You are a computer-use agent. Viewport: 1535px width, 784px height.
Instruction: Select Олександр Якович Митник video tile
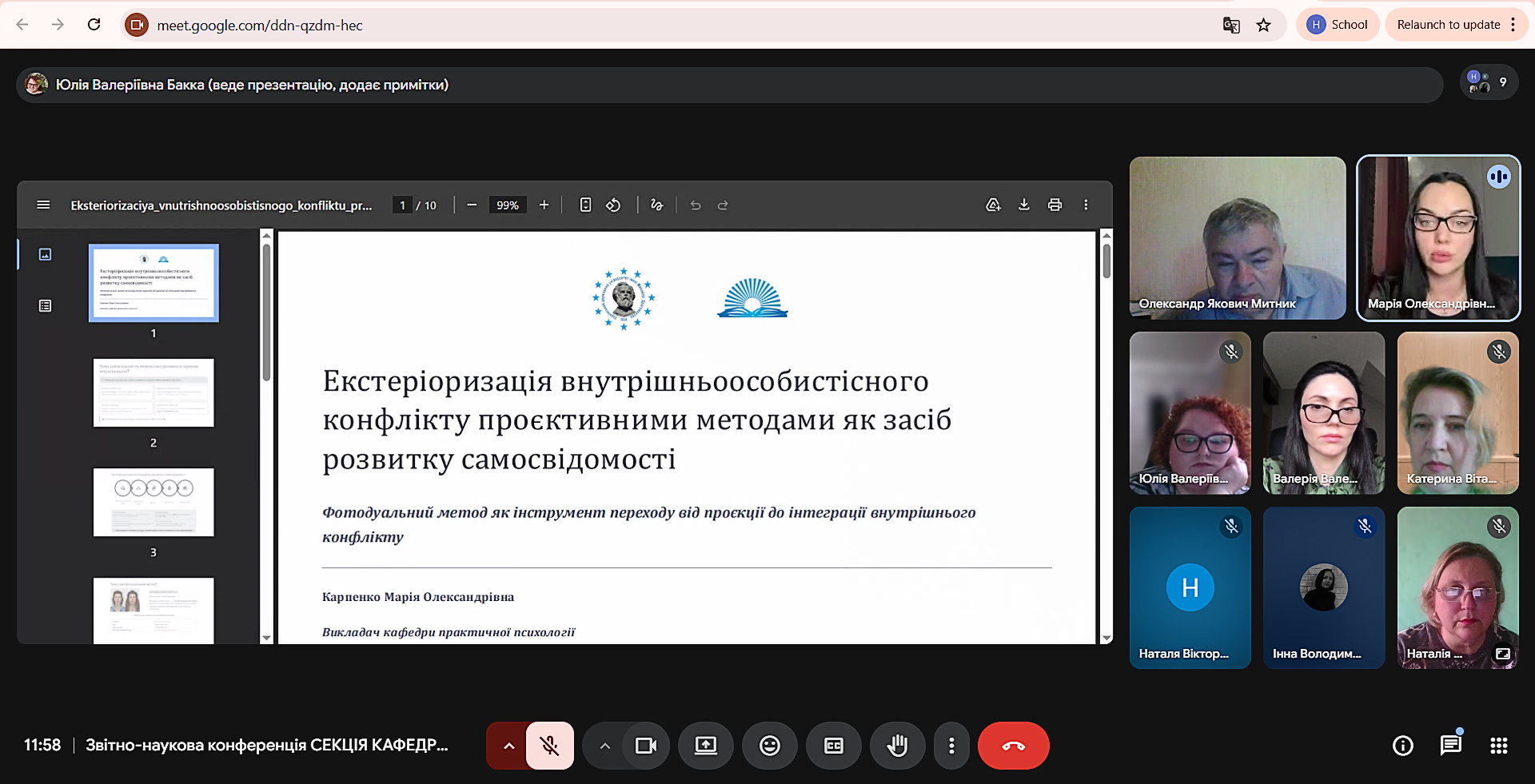click(1238, 238)
